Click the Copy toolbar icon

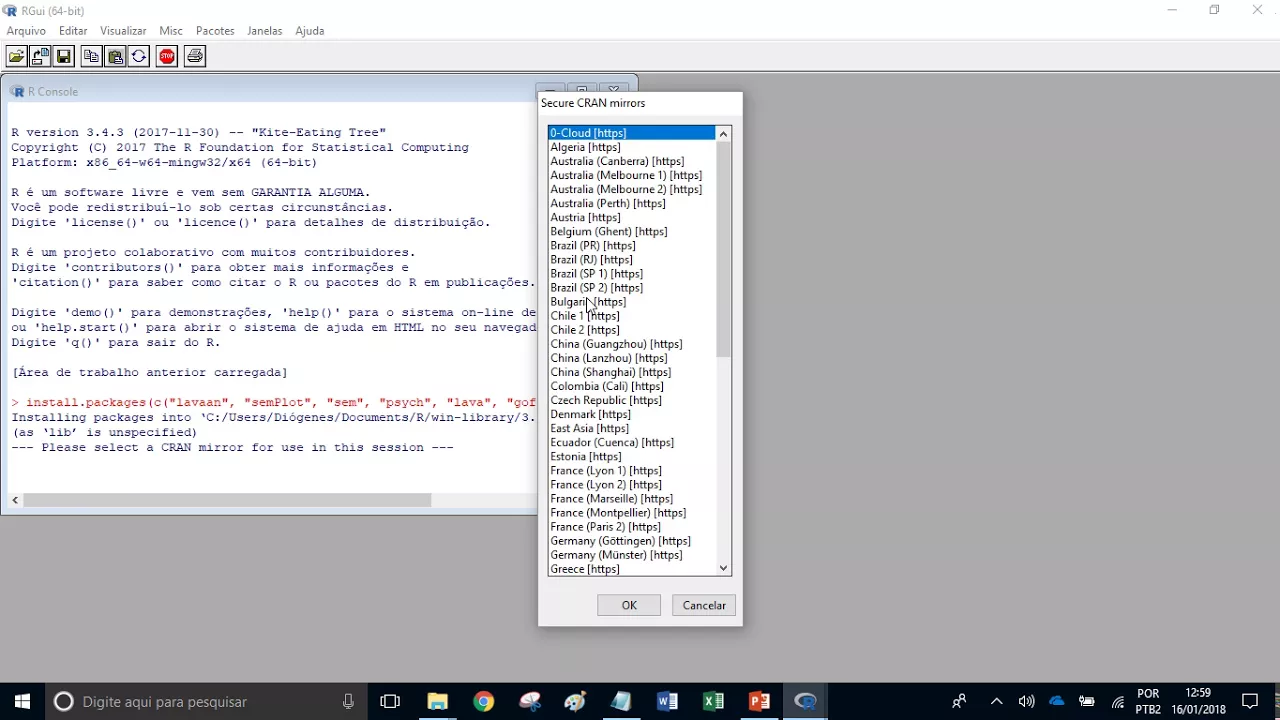point(91,57)
